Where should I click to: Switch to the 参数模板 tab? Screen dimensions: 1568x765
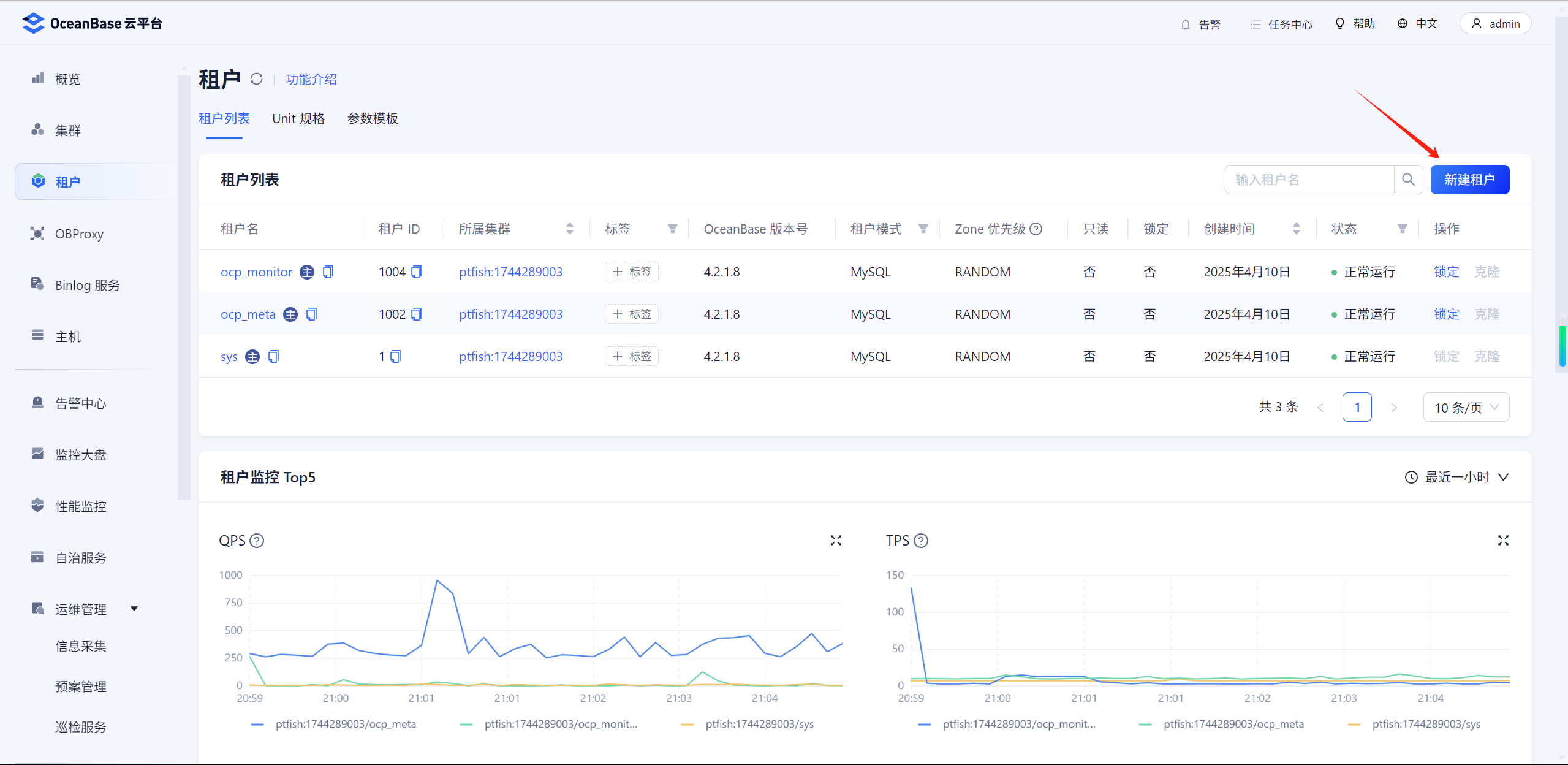373,118
